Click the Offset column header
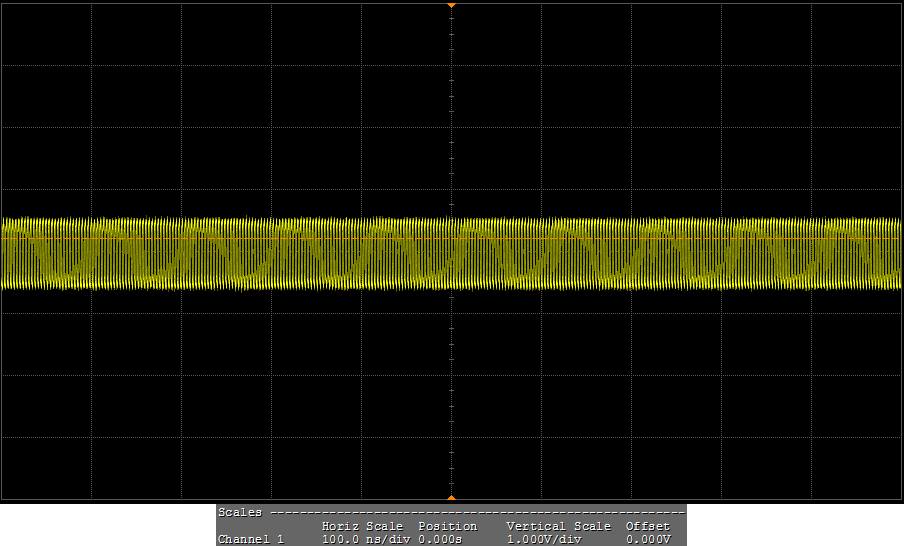 pos(647,526)
